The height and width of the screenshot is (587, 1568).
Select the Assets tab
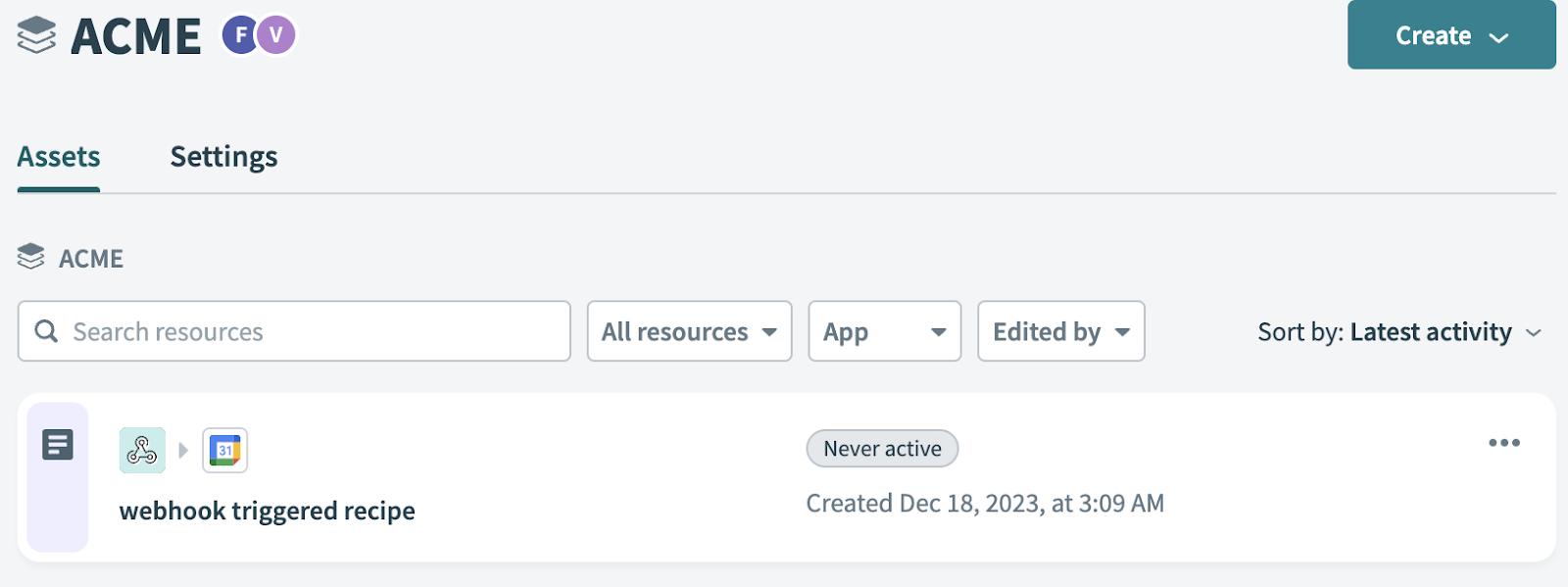pos(58,156)
